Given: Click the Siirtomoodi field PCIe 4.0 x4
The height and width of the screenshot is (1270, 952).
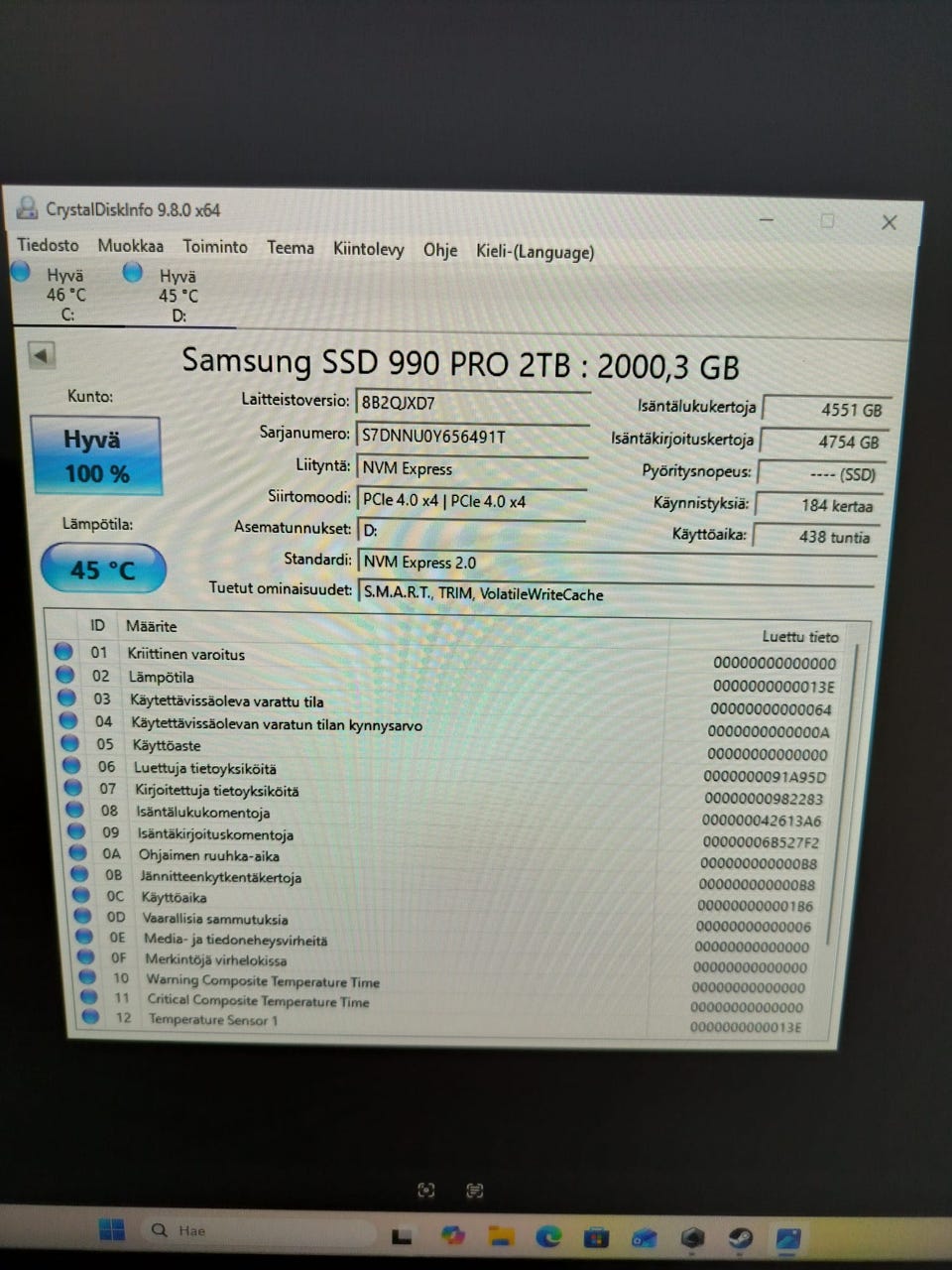Looking at the screenshot, I should pyautogui.click(x=472, y=500).
